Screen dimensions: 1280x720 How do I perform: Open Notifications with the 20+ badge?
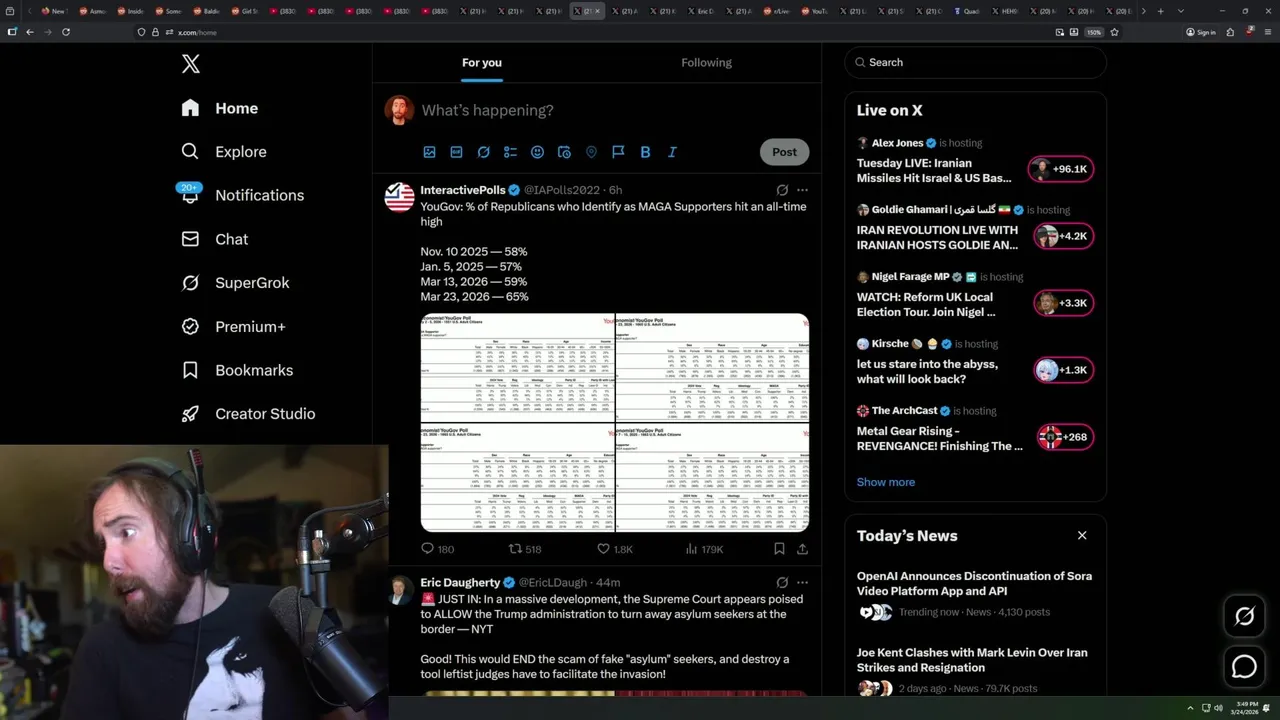click(241, 195)
